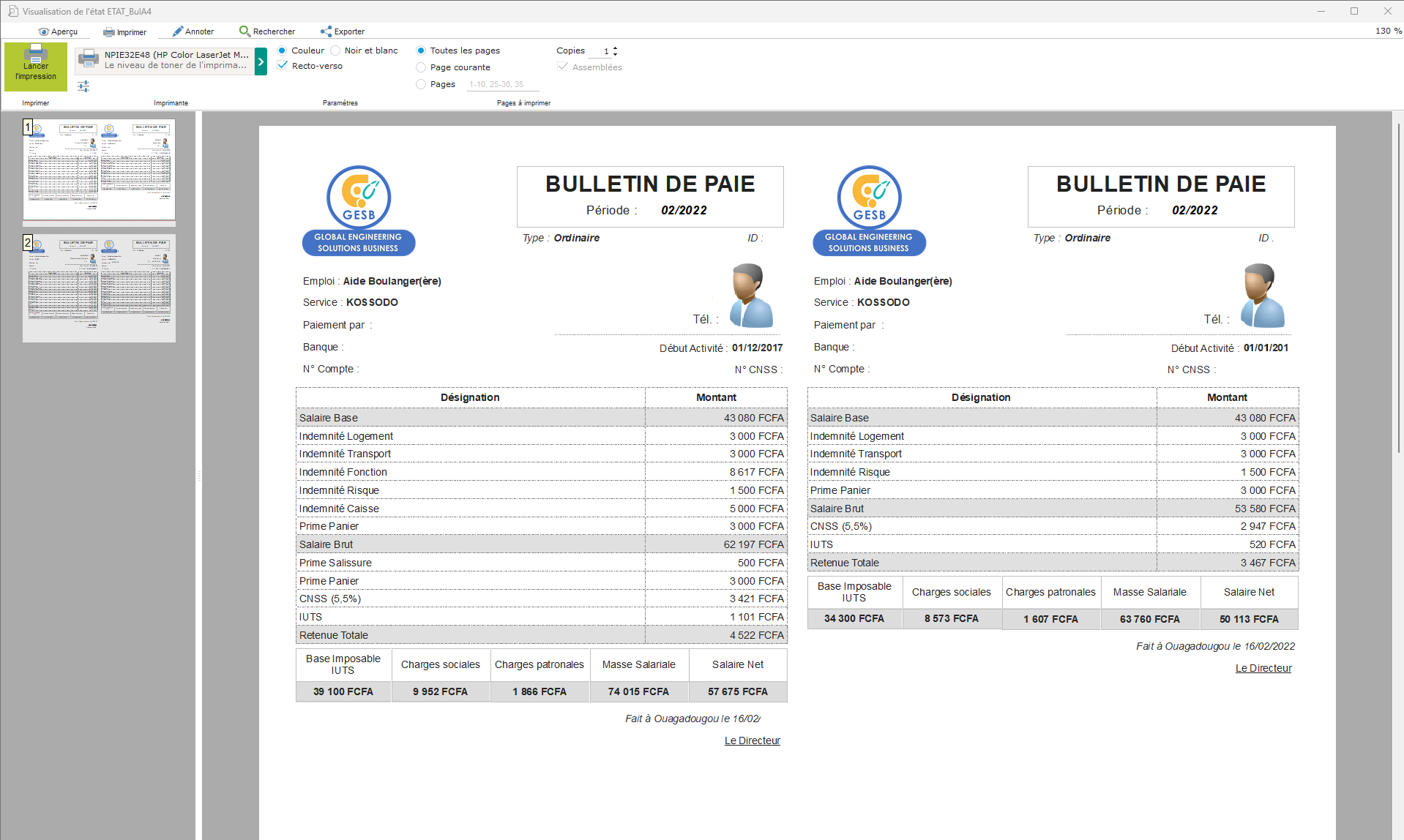Open the window title bar app menu
The image size is (1404, 840).
point(12,10)
